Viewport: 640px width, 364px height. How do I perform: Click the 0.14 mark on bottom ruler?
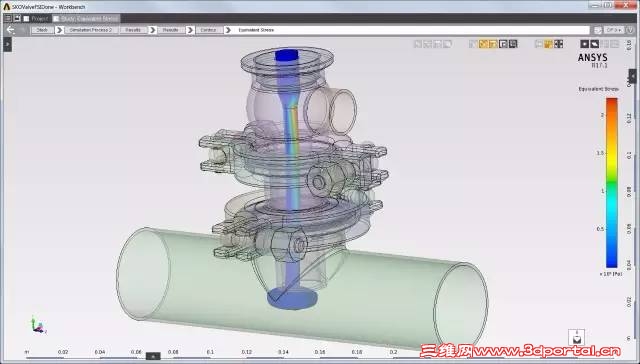click(x=283, y=352)
